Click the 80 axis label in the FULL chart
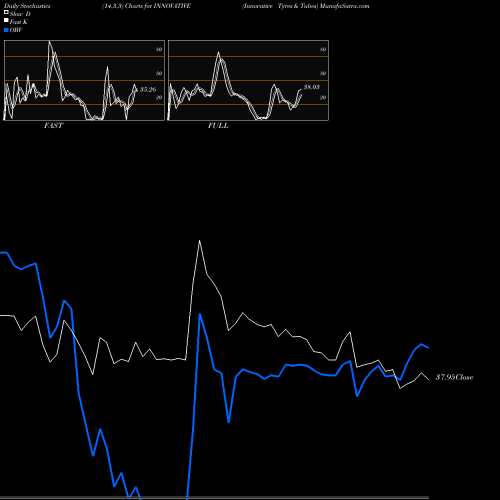The width and height of the screenshot is (500, 500). click(x=323, y=49)
